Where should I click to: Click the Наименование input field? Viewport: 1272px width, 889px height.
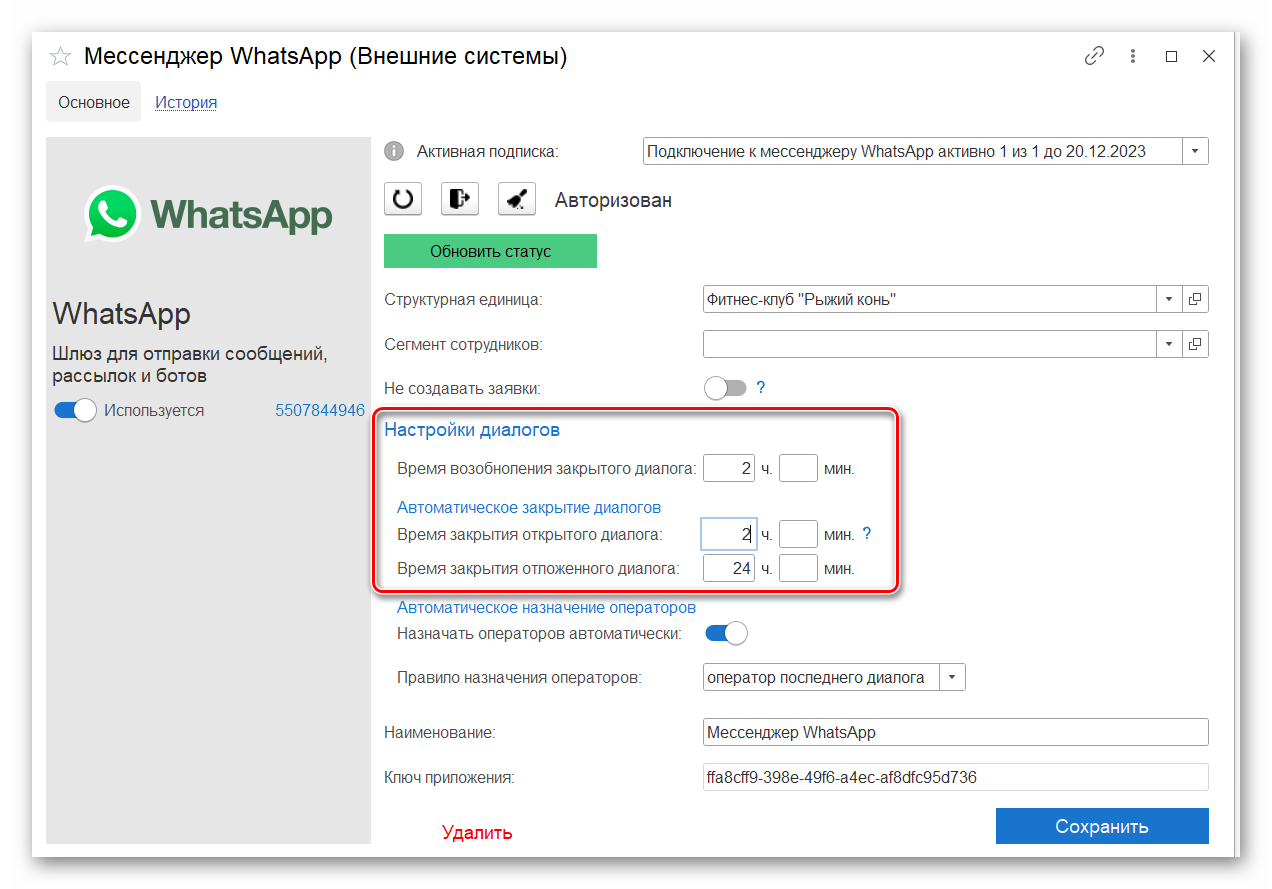click(x=956, y=732)
